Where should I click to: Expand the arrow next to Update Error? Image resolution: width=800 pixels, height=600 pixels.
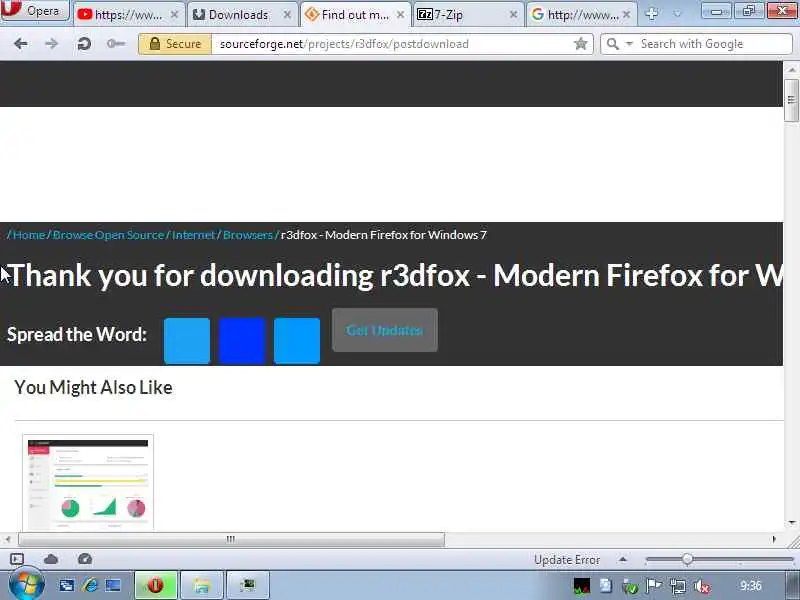pyautogui.click(x=622, y=560)
